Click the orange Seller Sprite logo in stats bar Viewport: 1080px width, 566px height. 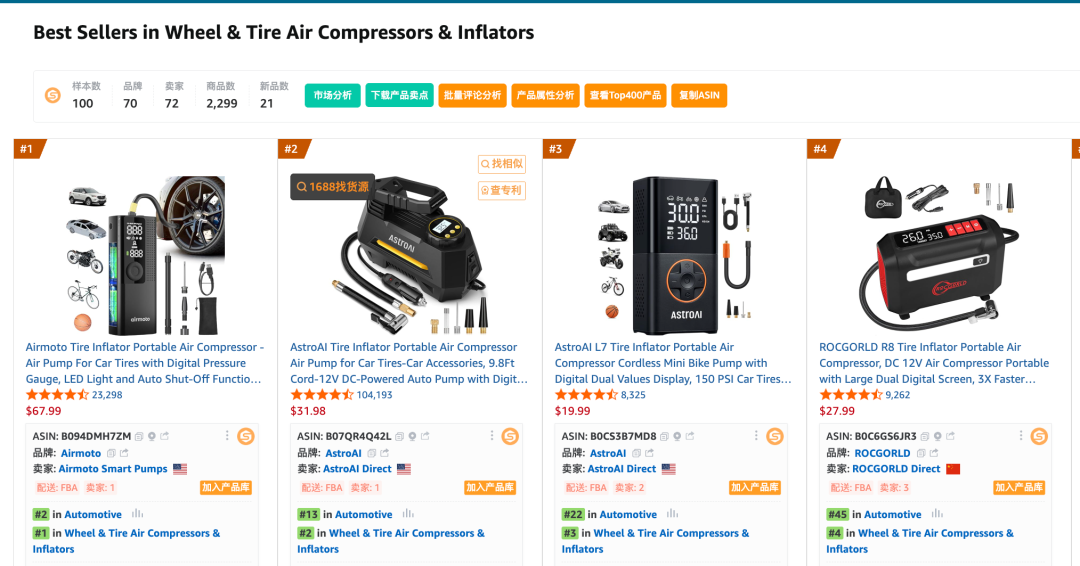(52, 95)
